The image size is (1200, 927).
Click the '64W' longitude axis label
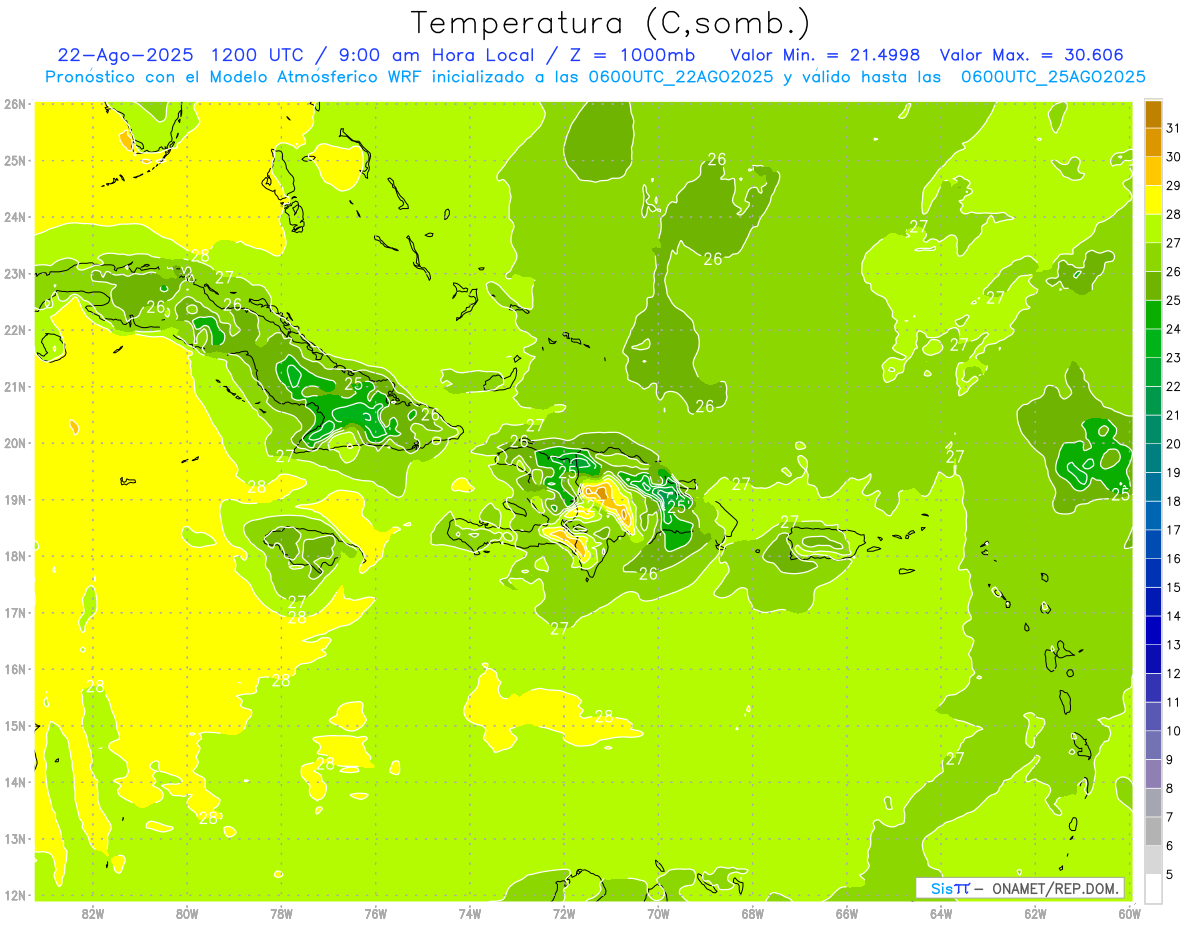[x=941, y=913]
